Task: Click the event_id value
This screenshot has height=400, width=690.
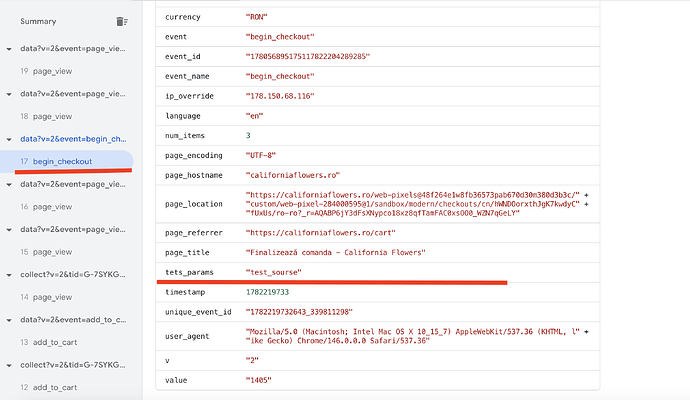Action: (308, 57)
